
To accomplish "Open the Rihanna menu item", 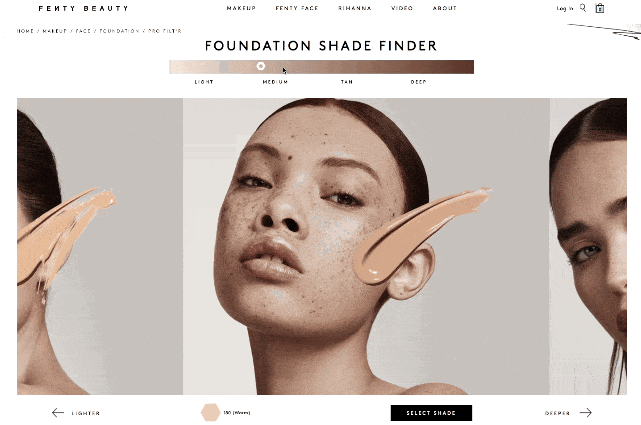I will tap(355, 8).
